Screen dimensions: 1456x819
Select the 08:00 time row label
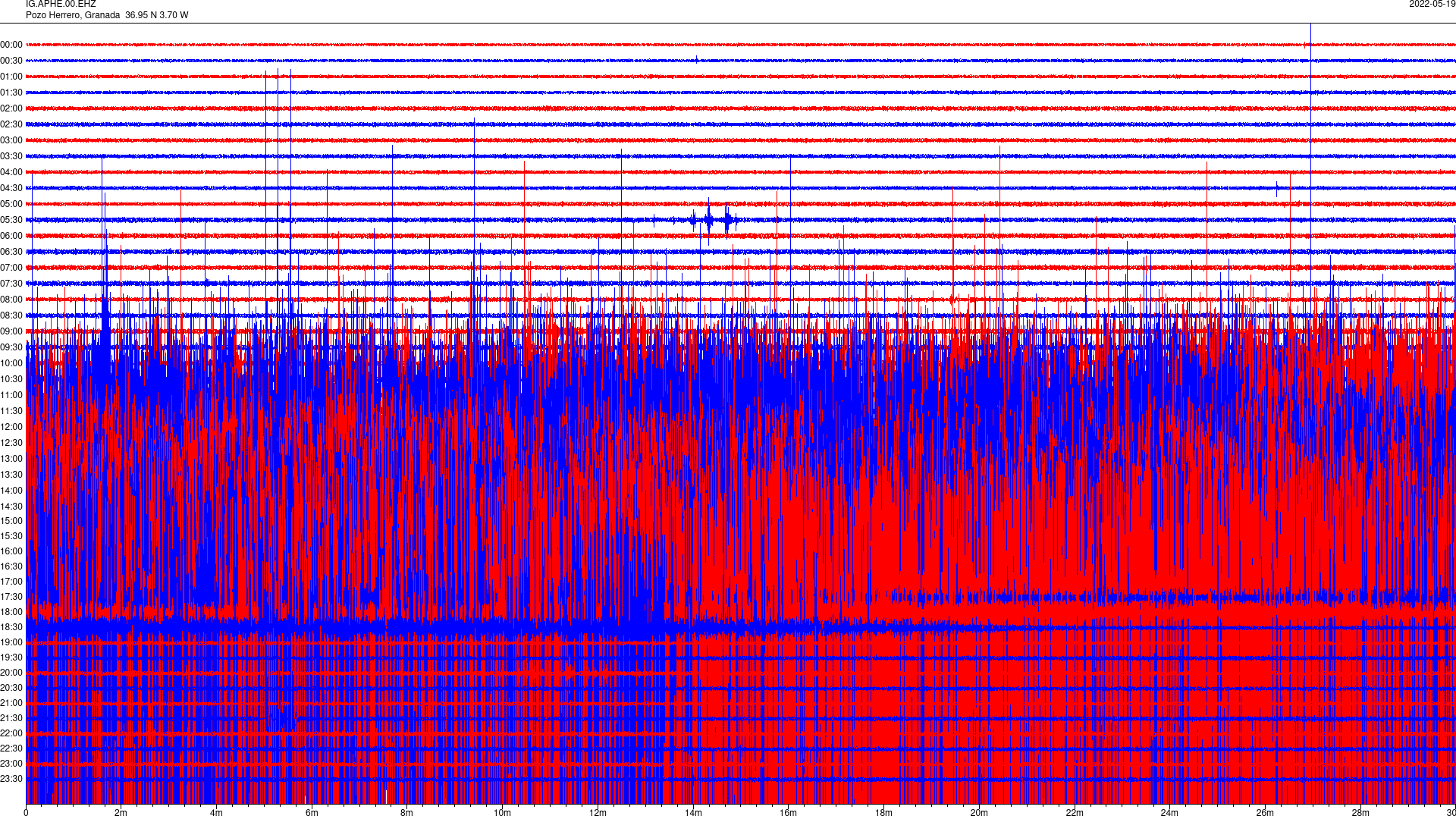pos(11,300)
